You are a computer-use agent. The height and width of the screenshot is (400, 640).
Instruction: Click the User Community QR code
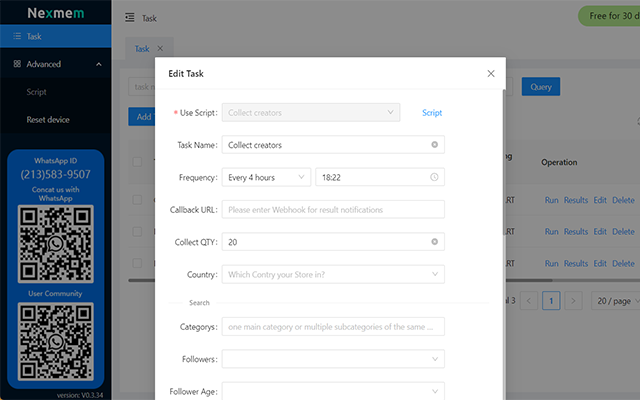coord(55,339)
